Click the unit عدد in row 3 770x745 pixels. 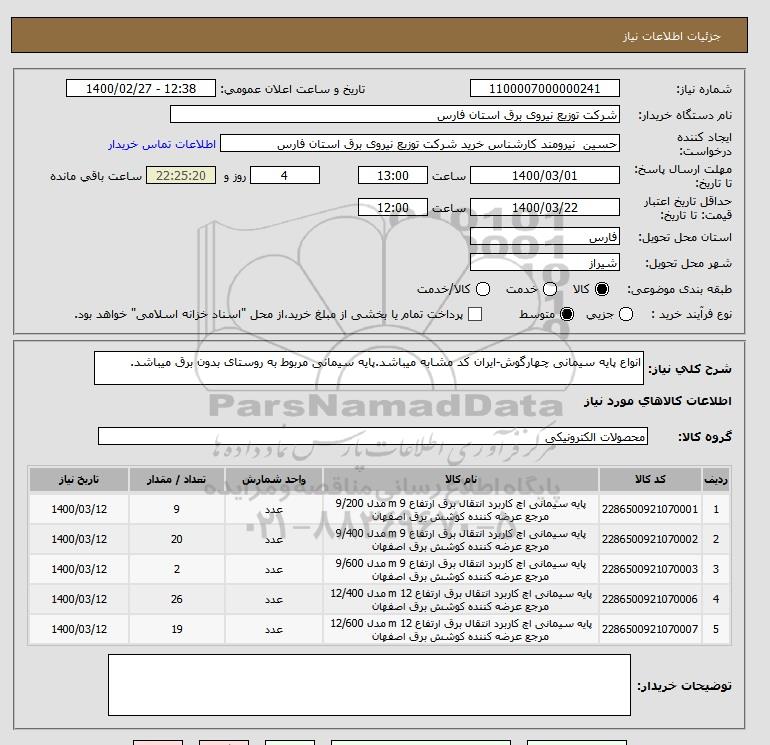[274, 569]
